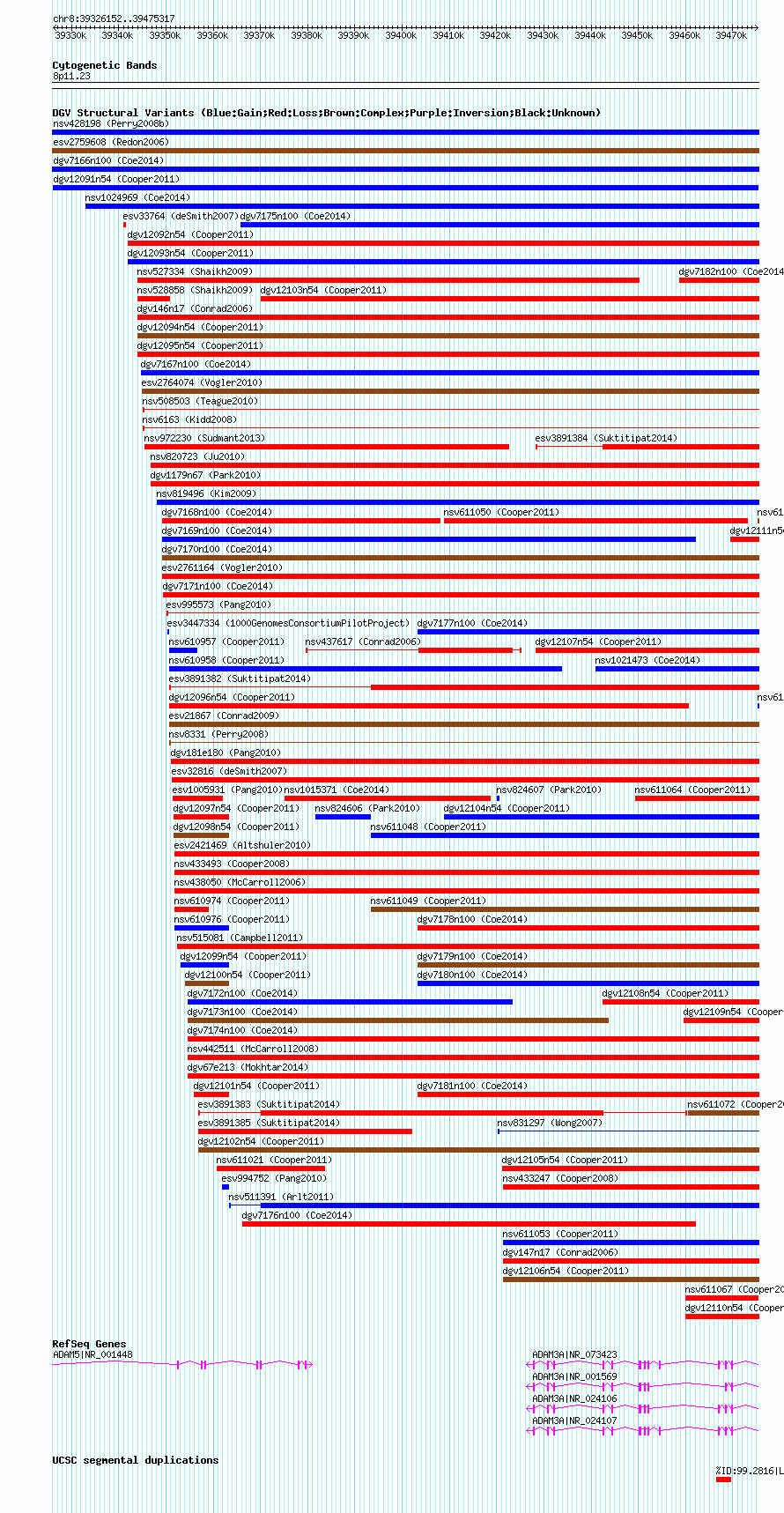
Task: Open dgv146n17 (Conrad2006) variant
Action: [x=195, y=308]
